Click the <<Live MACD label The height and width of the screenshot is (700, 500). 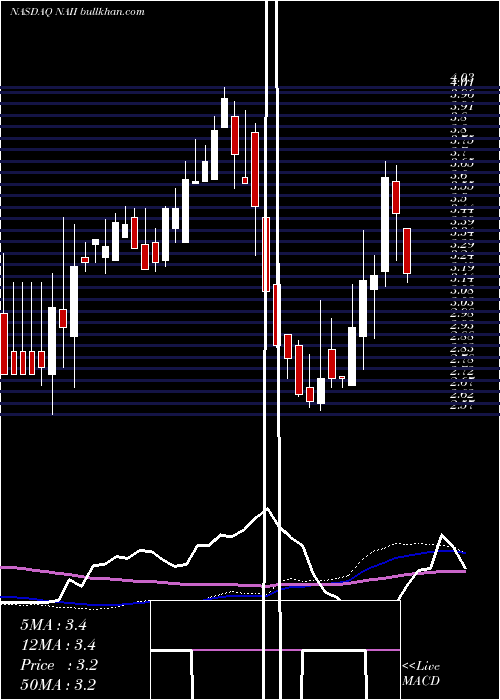tap(421, 673)
